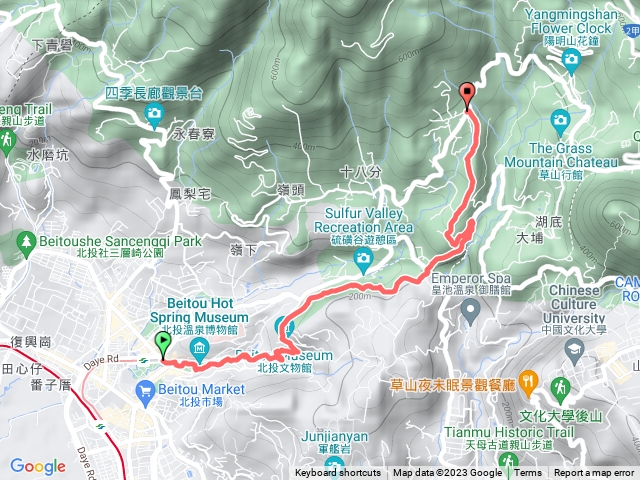Select the orange restaurant fork-knife icon
The image size is (640, 480).
(528, 382)
